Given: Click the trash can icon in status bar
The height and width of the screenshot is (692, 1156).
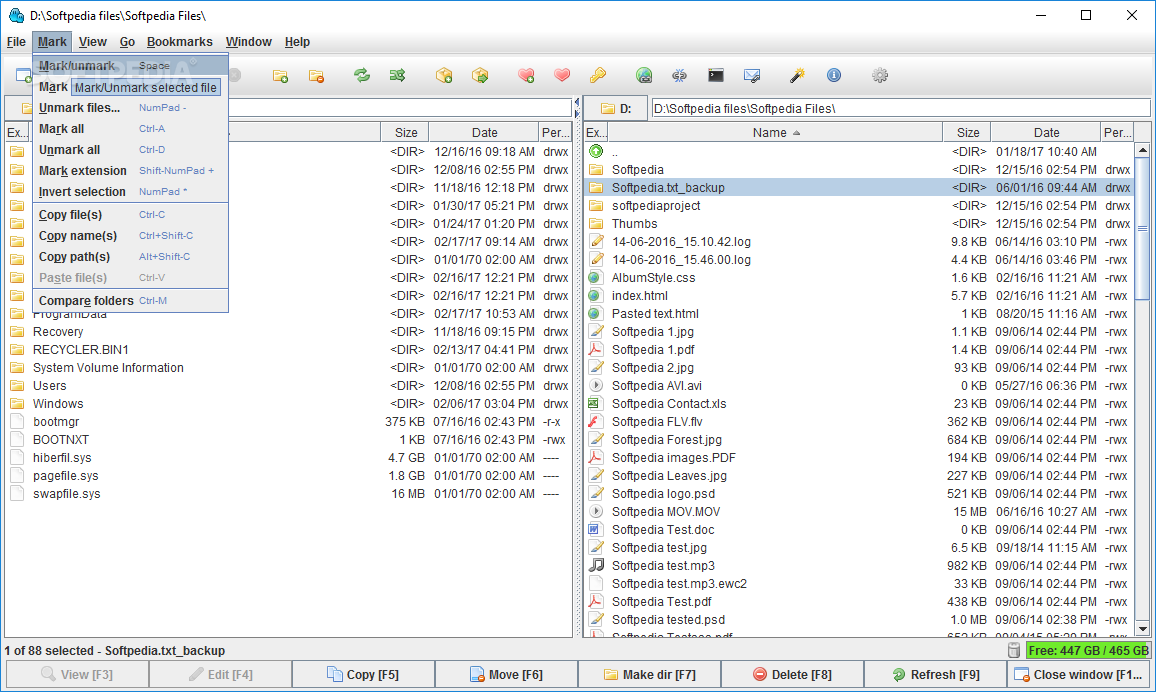Looking at the screenshot, I should (x=1014, y=650).
